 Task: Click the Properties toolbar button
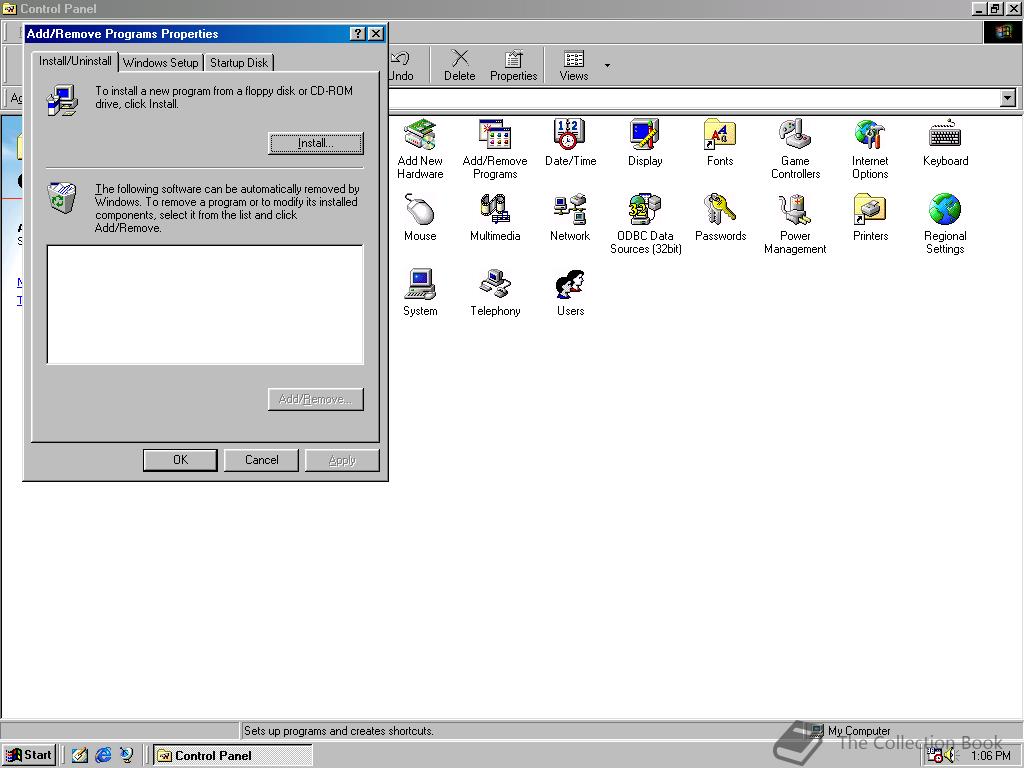coord(513,66)
